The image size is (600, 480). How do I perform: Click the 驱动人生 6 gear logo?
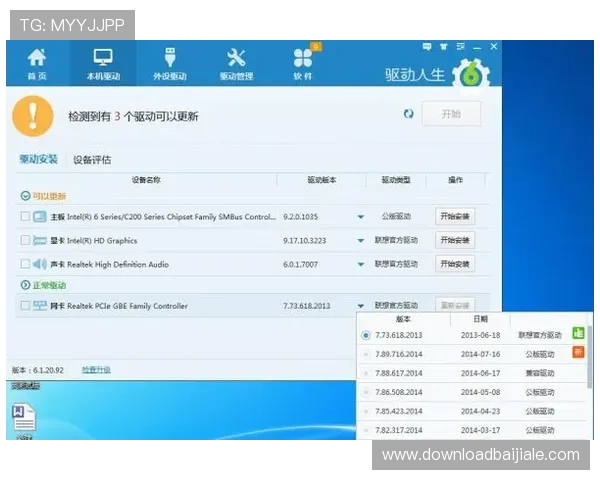[471, 75]
